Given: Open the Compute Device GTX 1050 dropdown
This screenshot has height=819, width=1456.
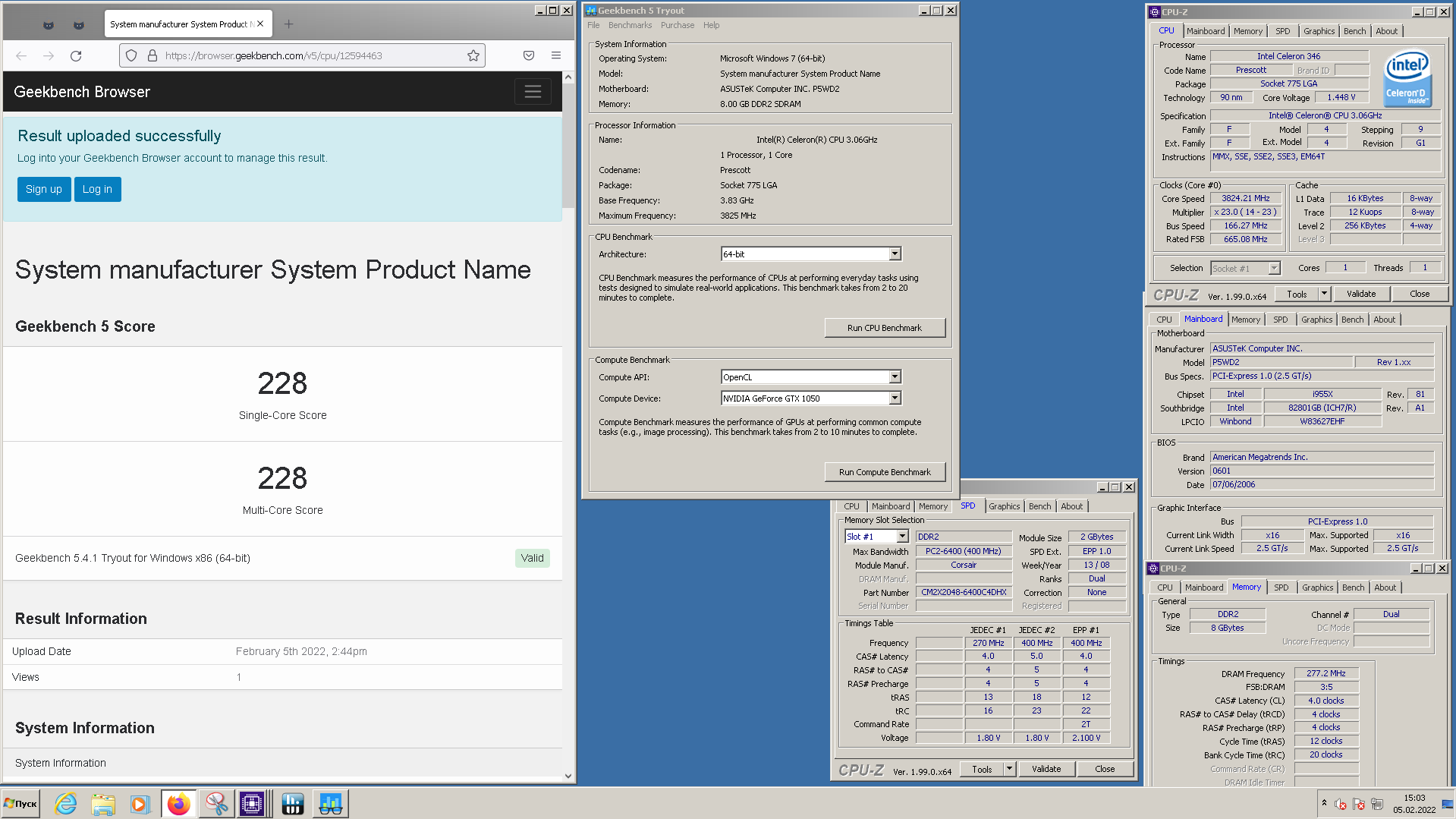Looking at the screenshot, I should (x=811, y=398).
